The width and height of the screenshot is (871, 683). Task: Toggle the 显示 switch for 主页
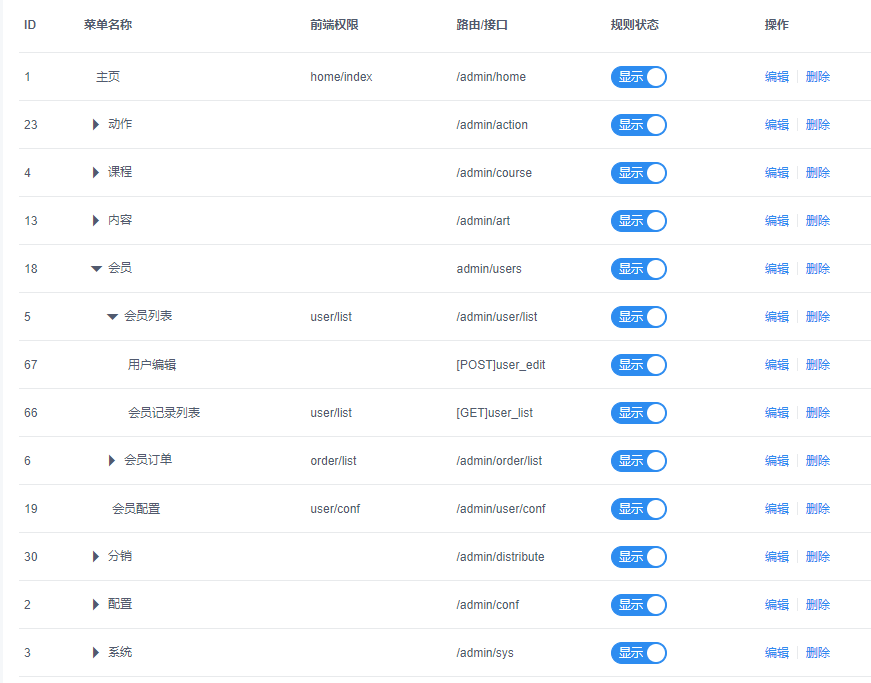tap(638, 77)
